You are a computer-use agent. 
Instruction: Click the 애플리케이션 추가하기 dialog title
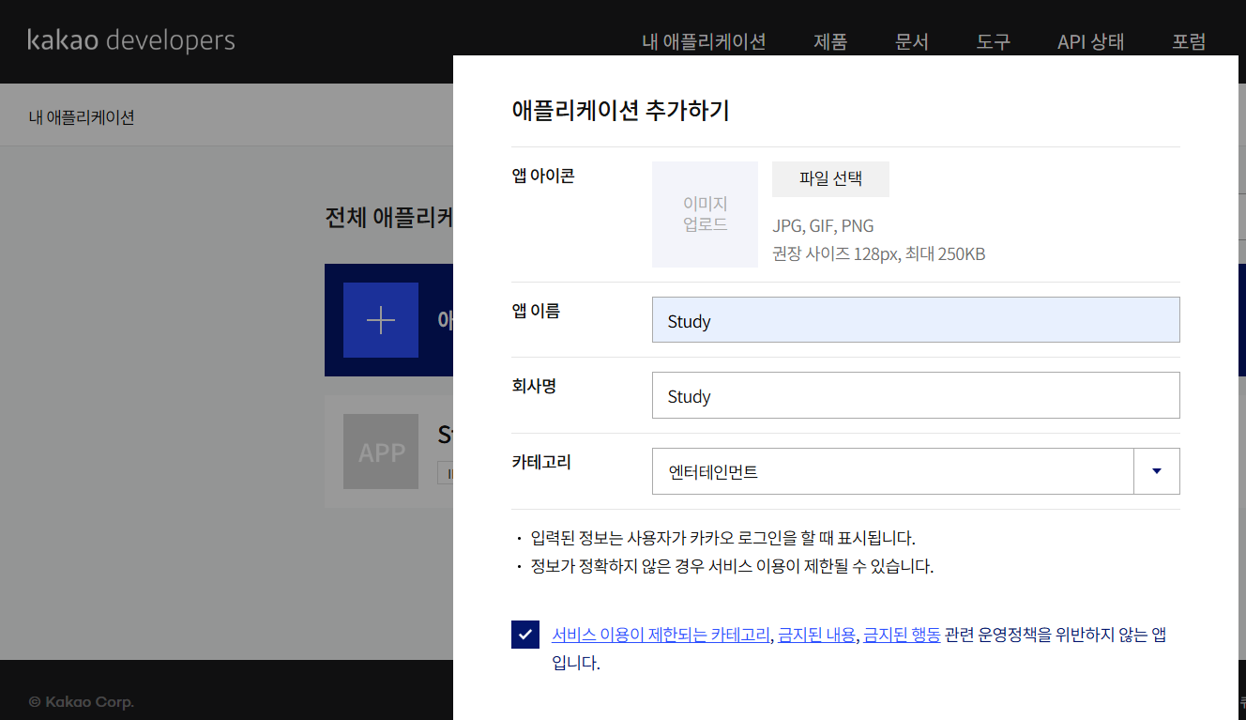coord(620,110)
